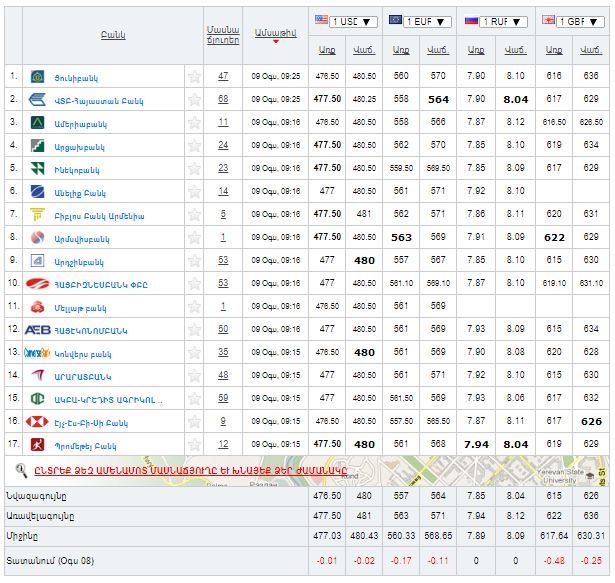Toggle favorite star for Unibank row
Image resolution: width=615 pixels, height=583 pixels.
(194, 76)
